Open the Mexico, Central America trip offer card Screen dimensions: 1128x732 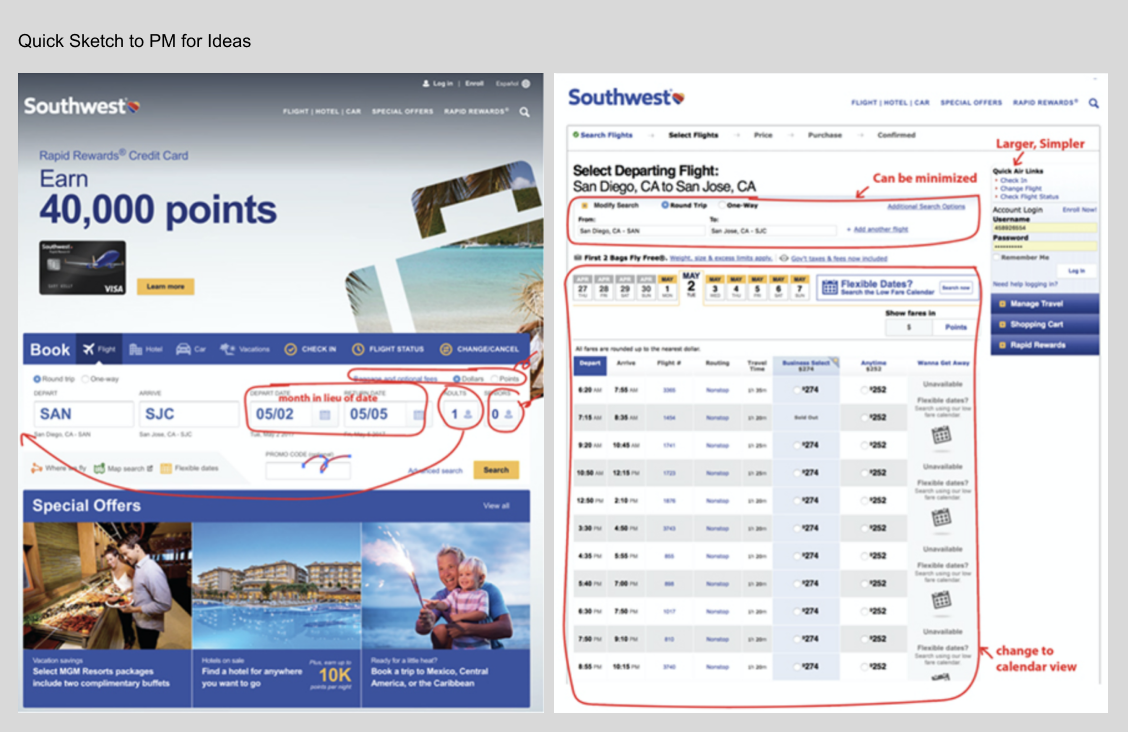point(446,615)
